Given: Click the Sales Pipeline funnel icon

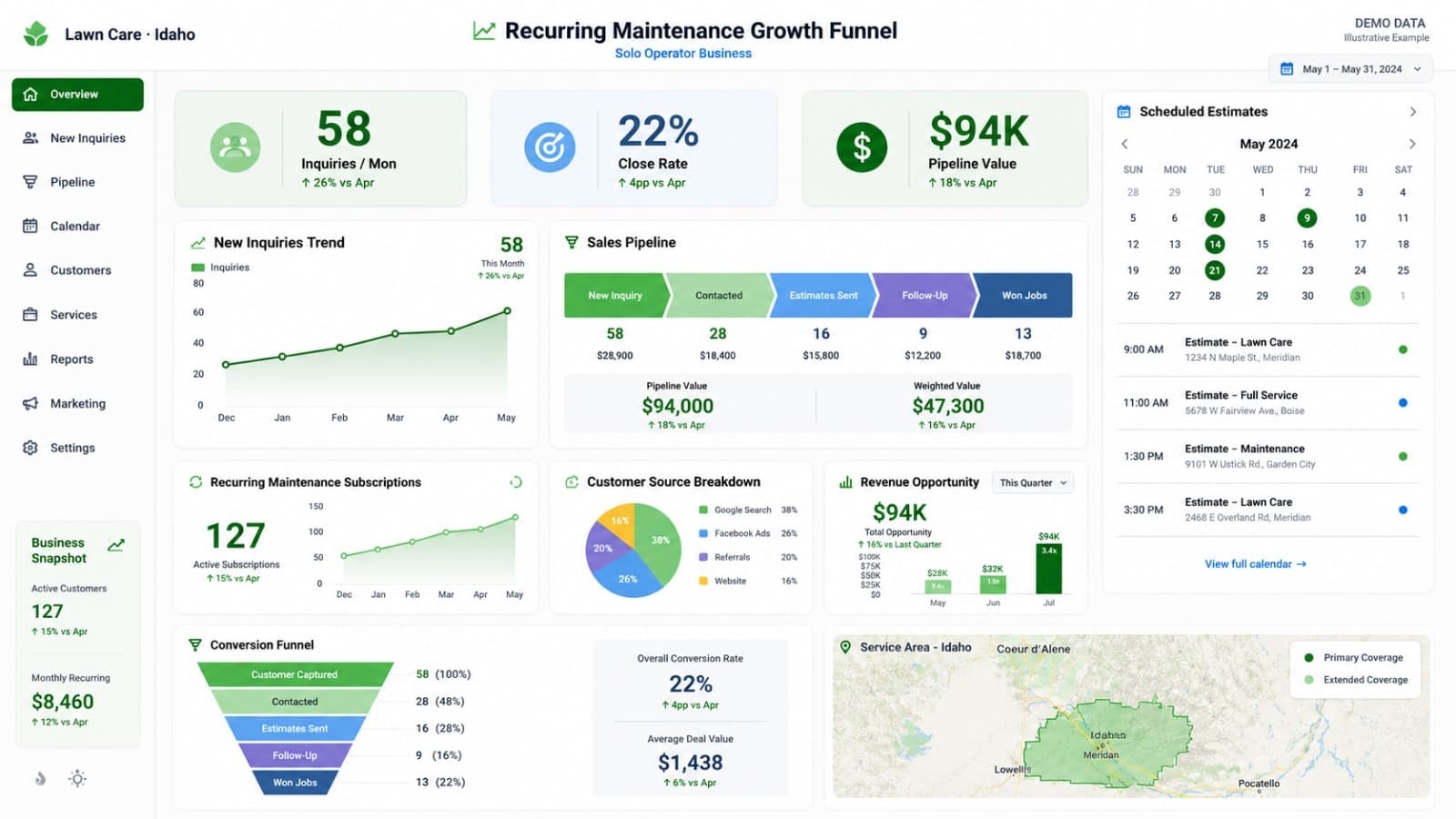Looking at the screenshot, I should pyautogui.click(x=571, y=243).
